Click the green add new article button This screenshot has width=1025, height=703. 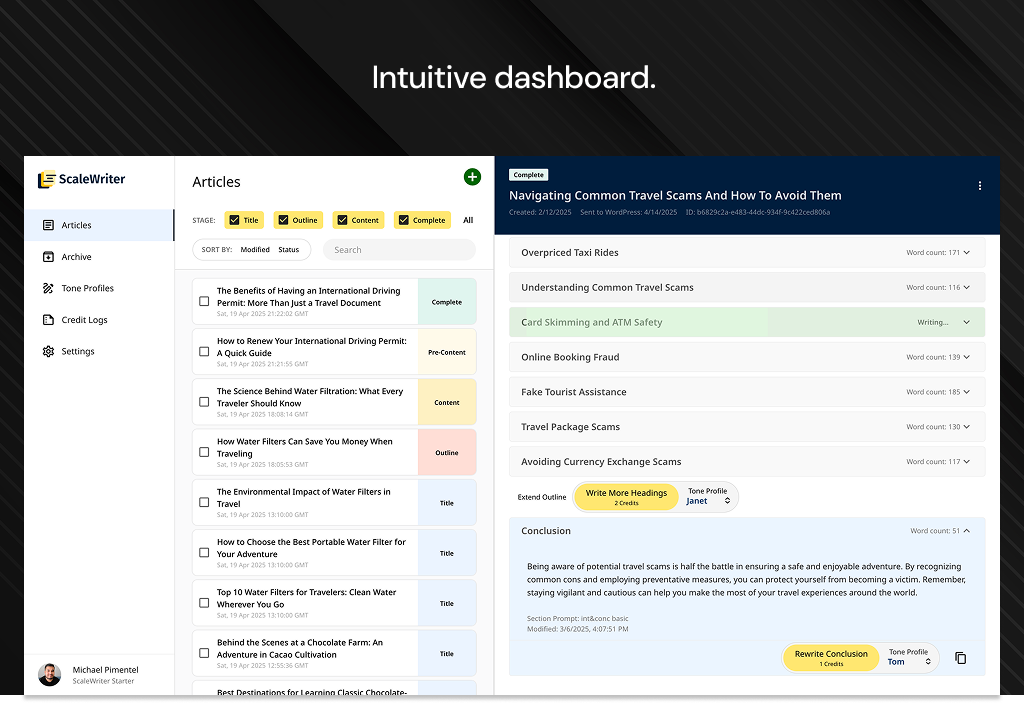coord(472,177)
